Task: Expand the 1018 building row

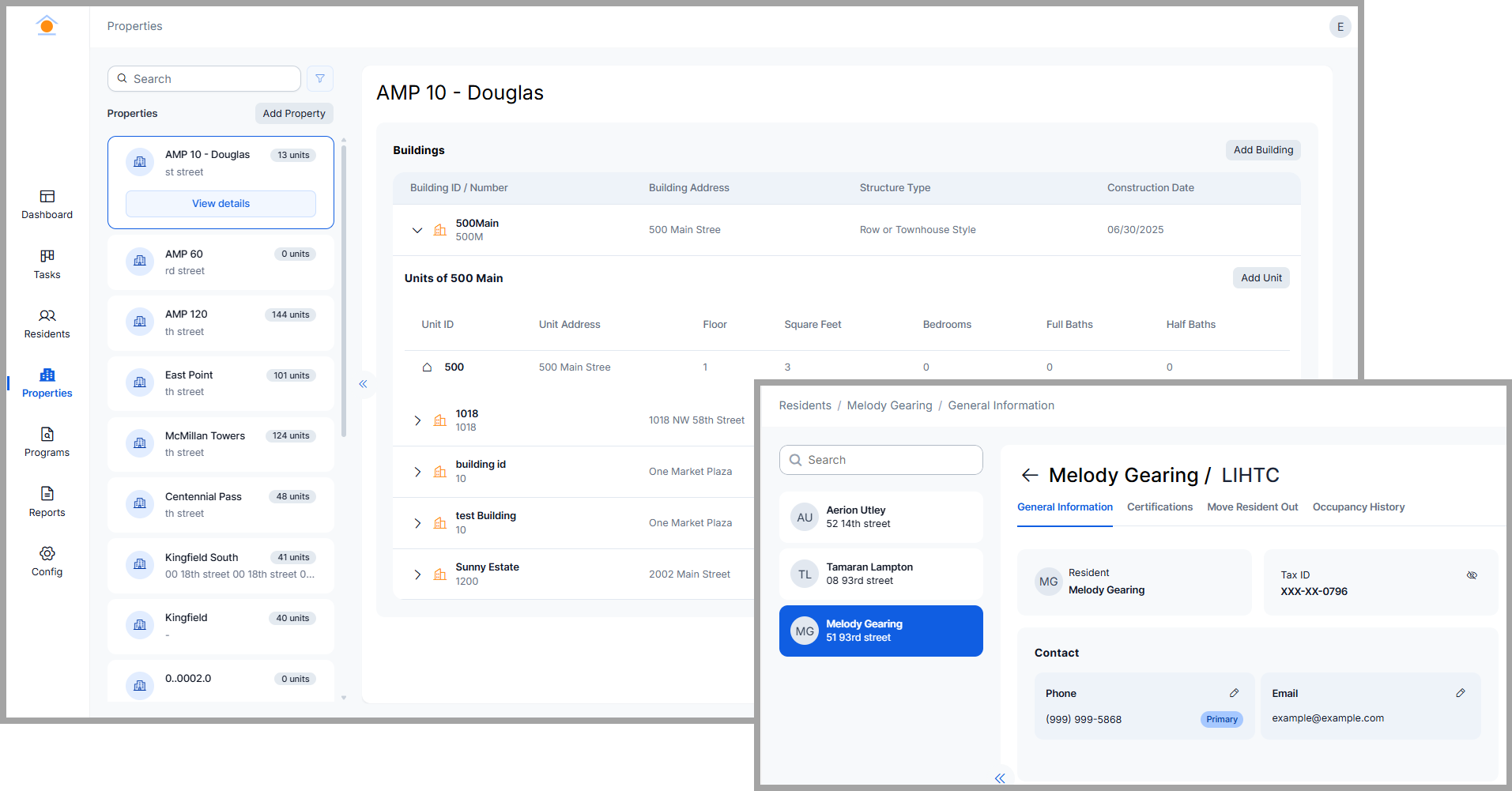Action: pos(417,420)
